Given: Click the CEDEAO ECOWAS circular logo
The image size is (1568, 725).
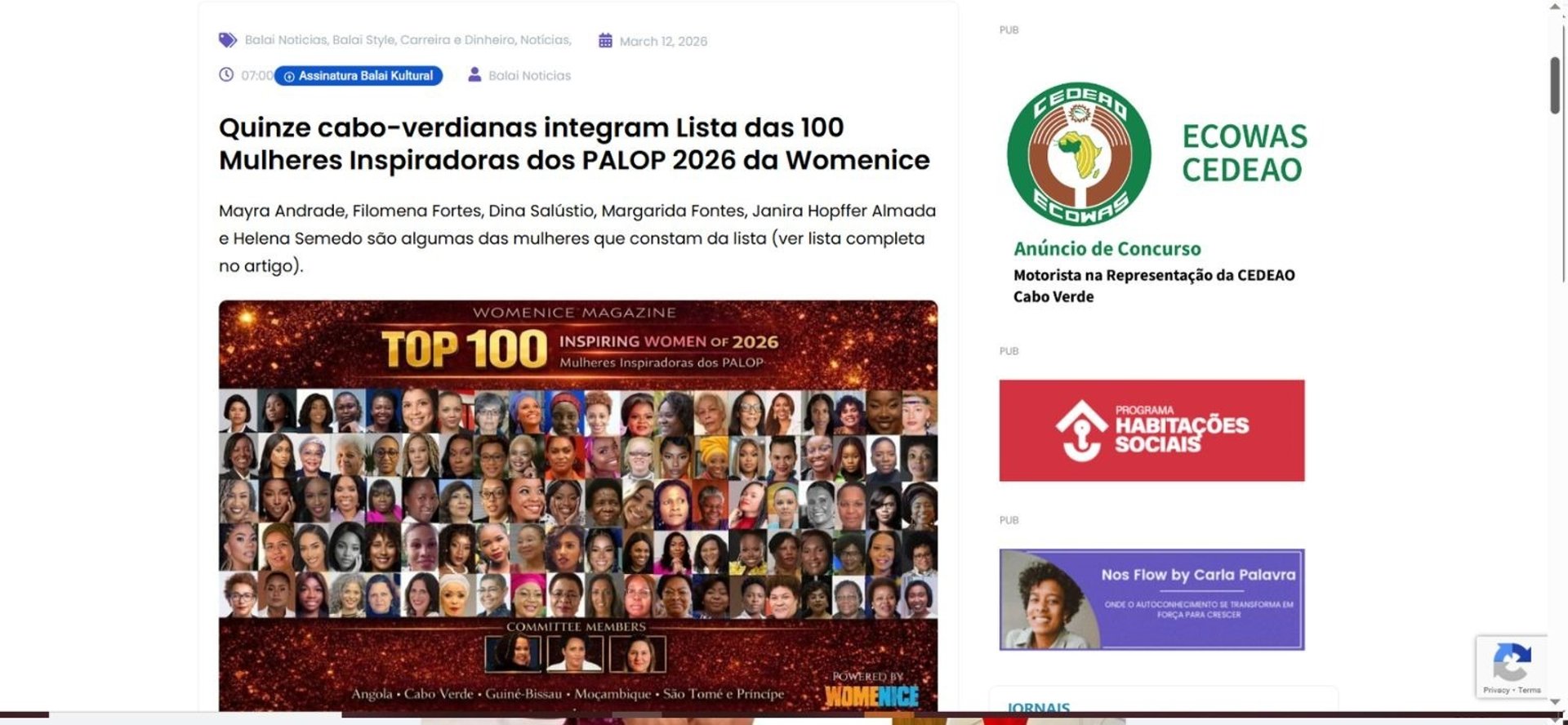Looking at the screenshot, I should (1079, 155).
